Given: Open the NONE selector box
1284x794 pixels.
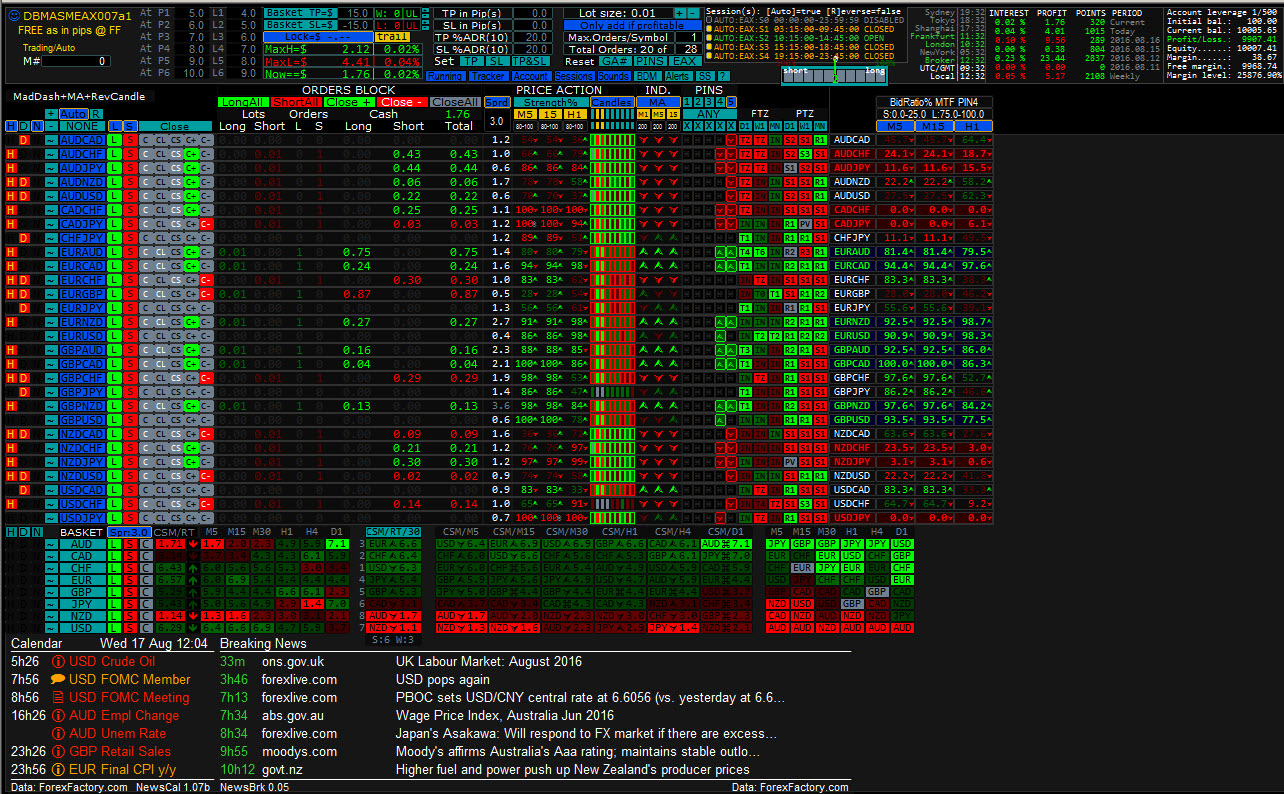Looking at the screenshot, I should (x=81, y=126).
